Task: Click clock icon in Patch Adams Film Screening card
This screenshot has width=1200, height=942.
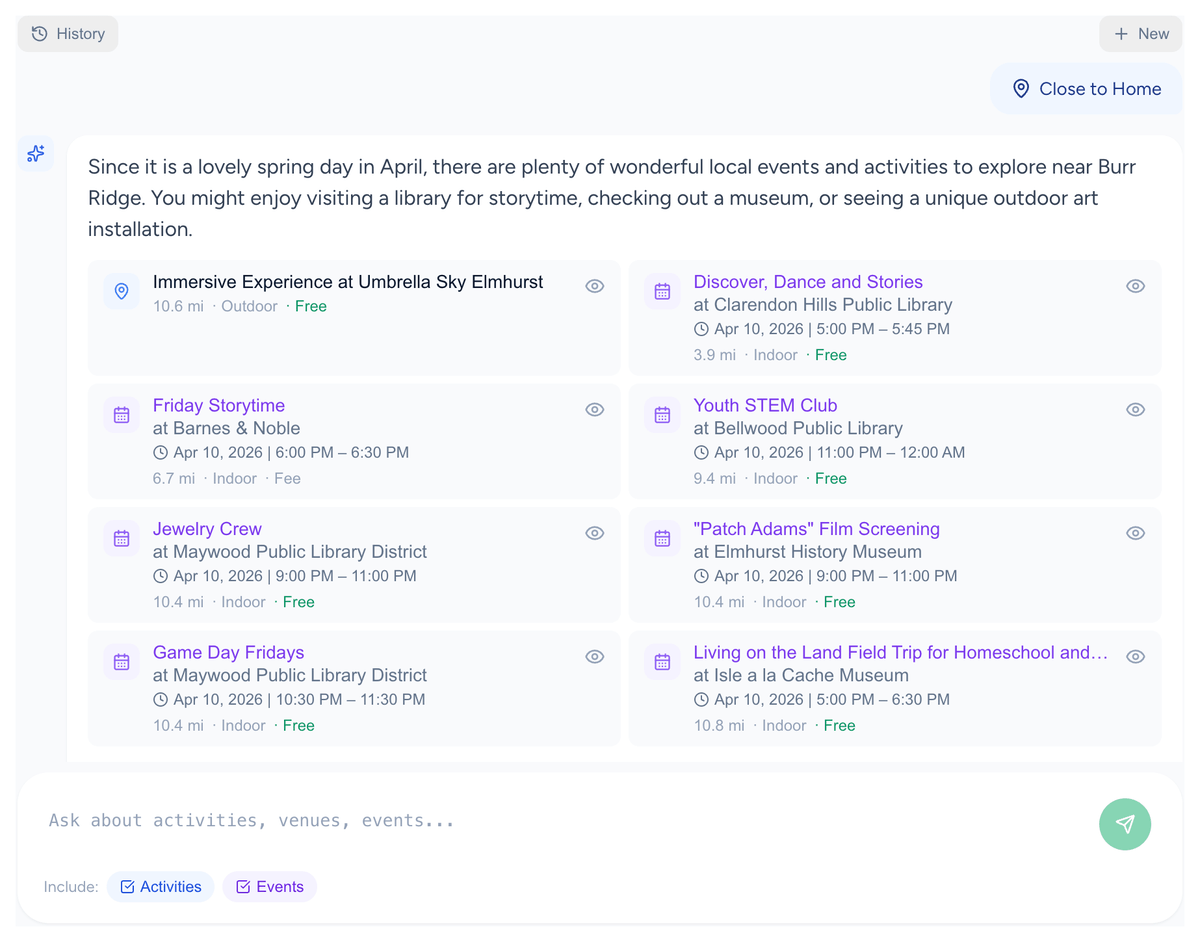Action: click(x=701, y=577)
